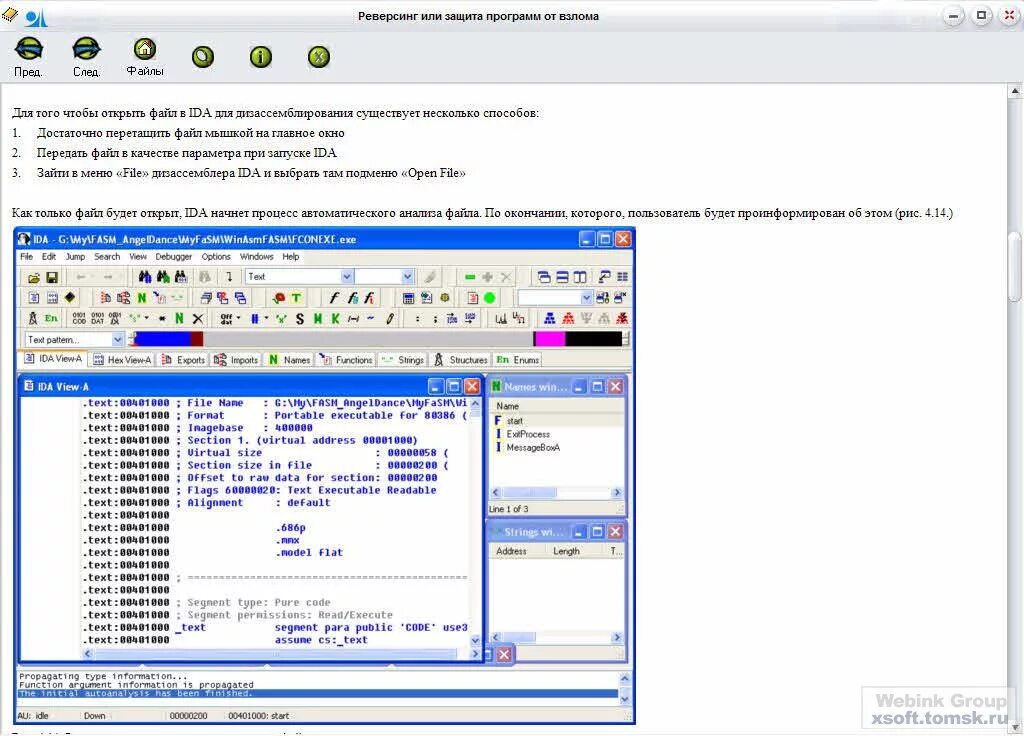The width and height of the screenshot is (1024, 736).
Task: Click the green T icon in IDA toolbar
Action: (296, 298)
